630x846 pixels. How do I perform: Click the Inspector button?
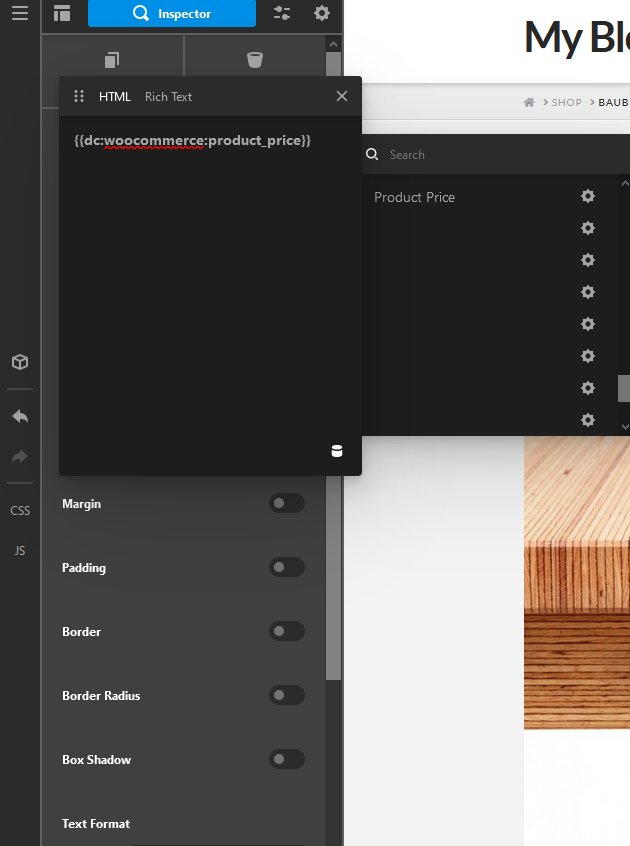coord(172,14)
